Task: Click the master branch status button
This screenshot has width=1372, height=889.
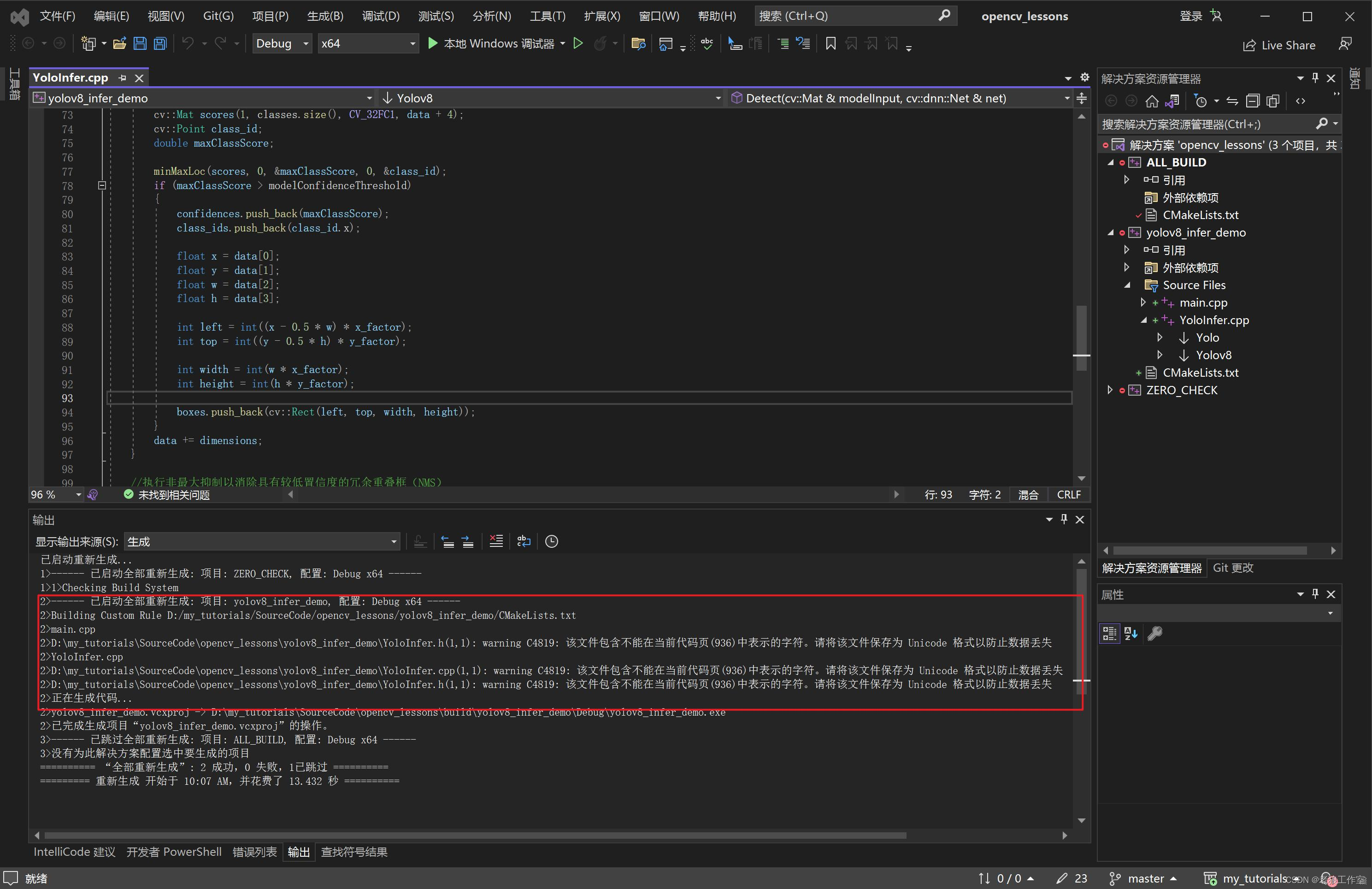Action: [1144, 878]
